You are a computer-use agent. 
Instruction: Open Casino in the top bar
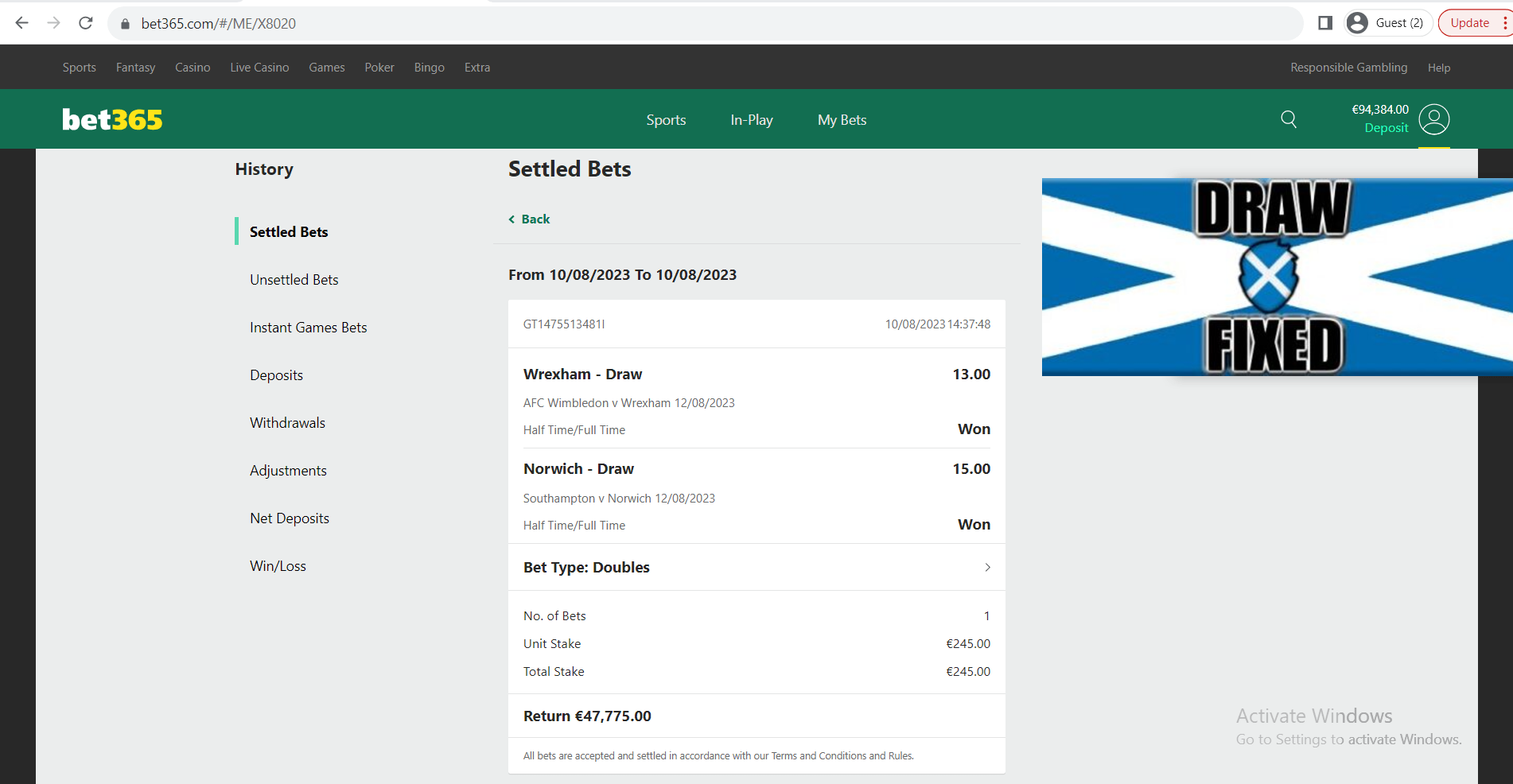pos(193,68)
